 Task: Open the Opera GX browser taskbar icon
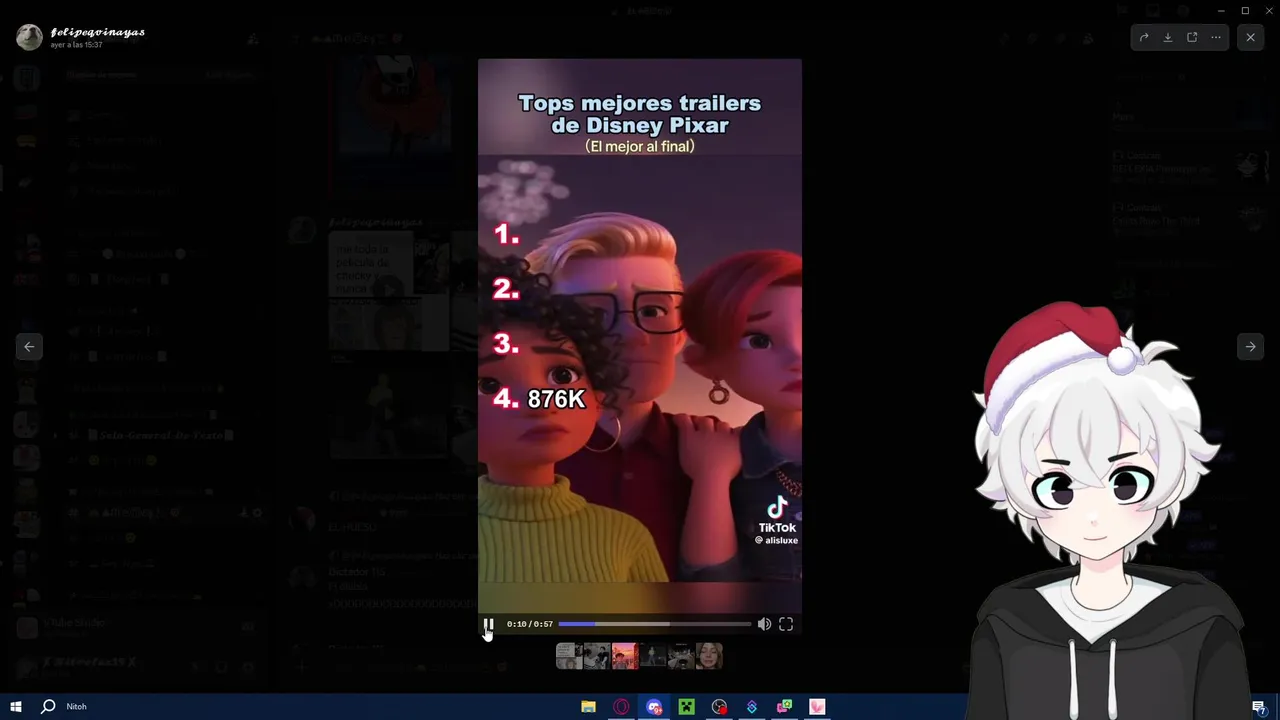tap(621, 706)
